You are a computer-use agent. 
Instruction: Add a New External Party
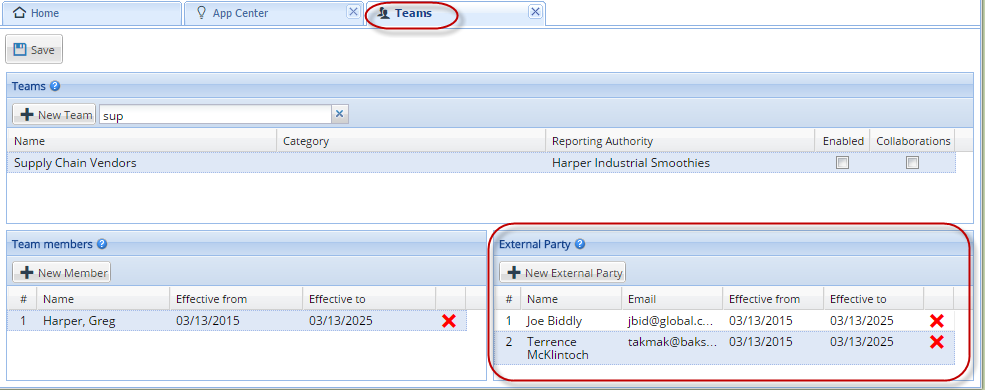[563, 273]
